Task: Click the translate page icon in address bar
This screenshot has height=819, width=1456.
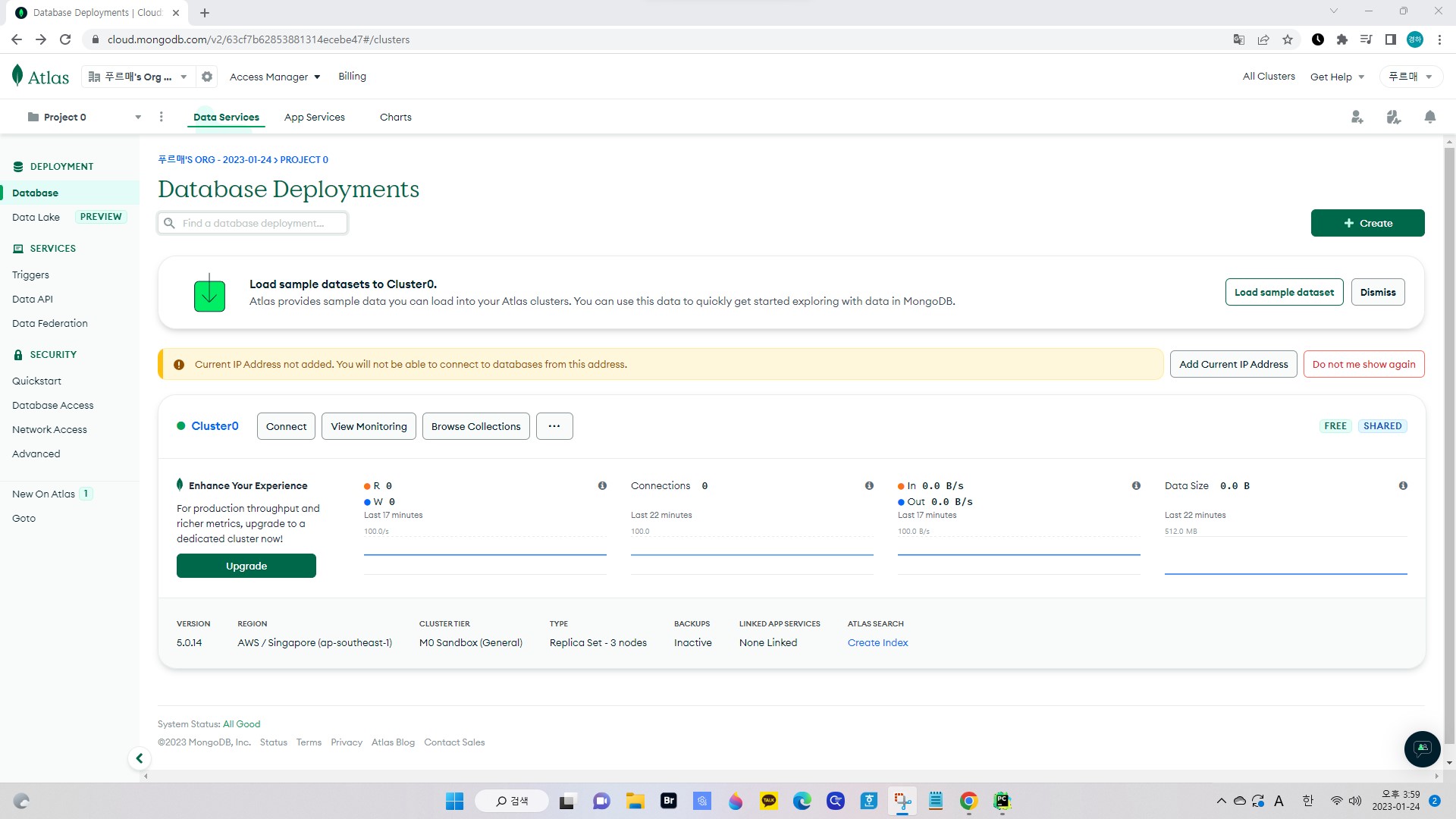Action: click(1239, 39)
